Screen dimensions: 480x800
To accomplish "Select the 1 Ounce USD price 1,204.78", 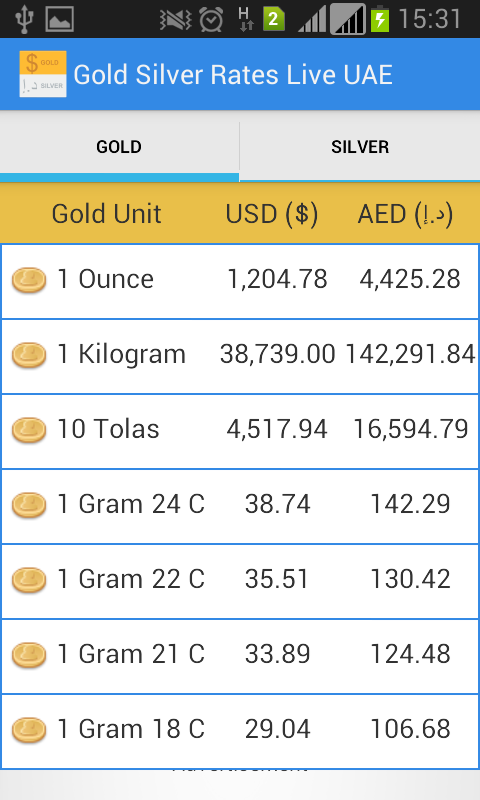I will coord(277,279).
